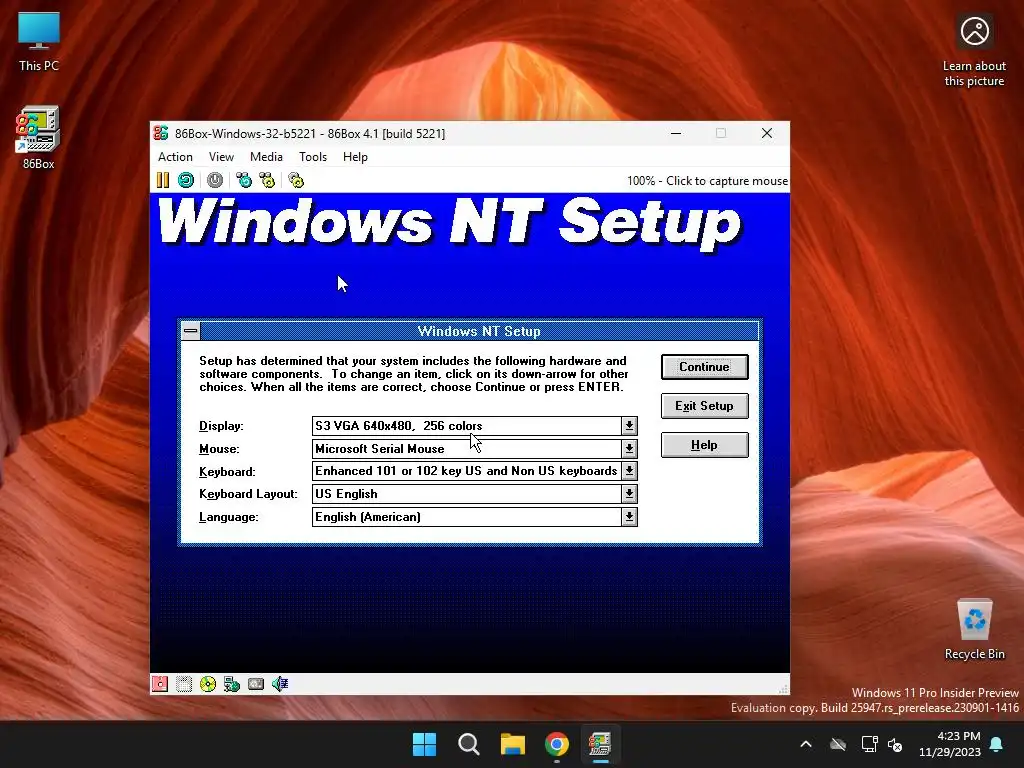Expand the Mouse dropdown arrow

click(x=629, y=449)
